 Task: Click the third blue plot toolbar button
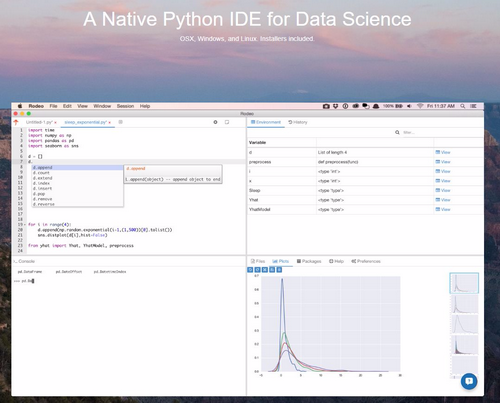point(265,270)
